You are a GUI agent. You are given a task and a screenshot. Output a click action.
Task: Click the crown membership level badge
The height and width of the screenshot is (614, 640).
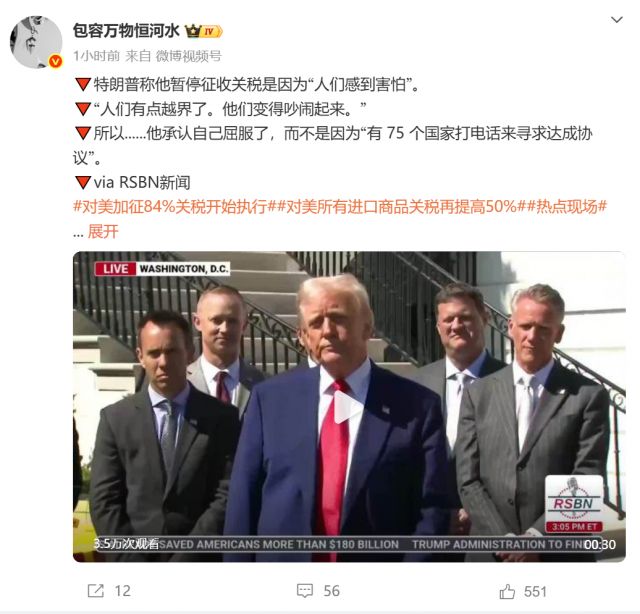point(203,31)
